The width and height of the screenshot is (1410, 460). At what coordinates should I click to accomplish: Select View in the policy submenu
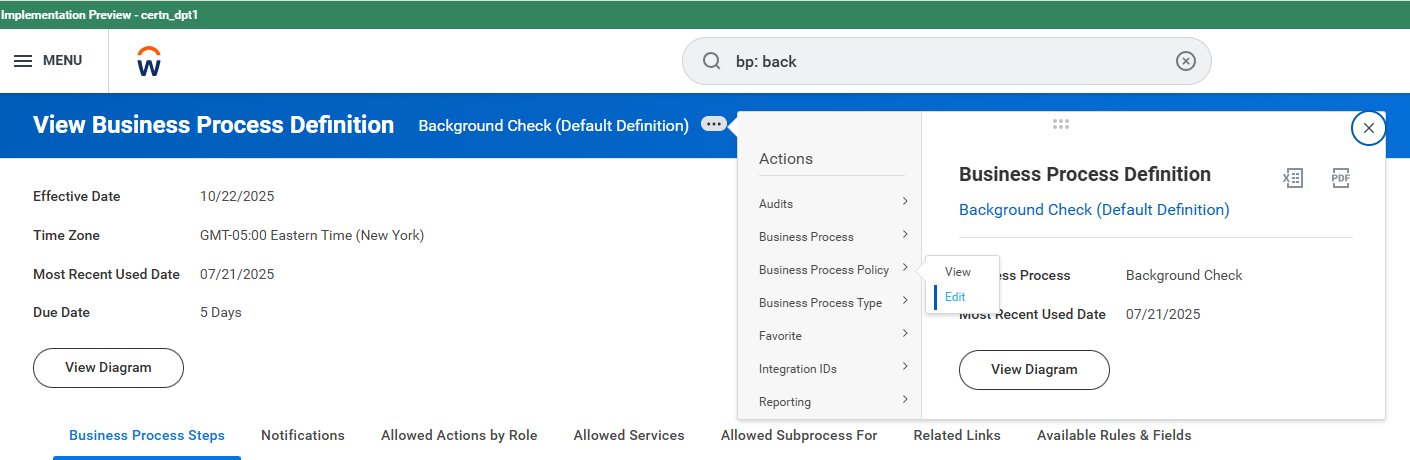(x=958, y=272)
